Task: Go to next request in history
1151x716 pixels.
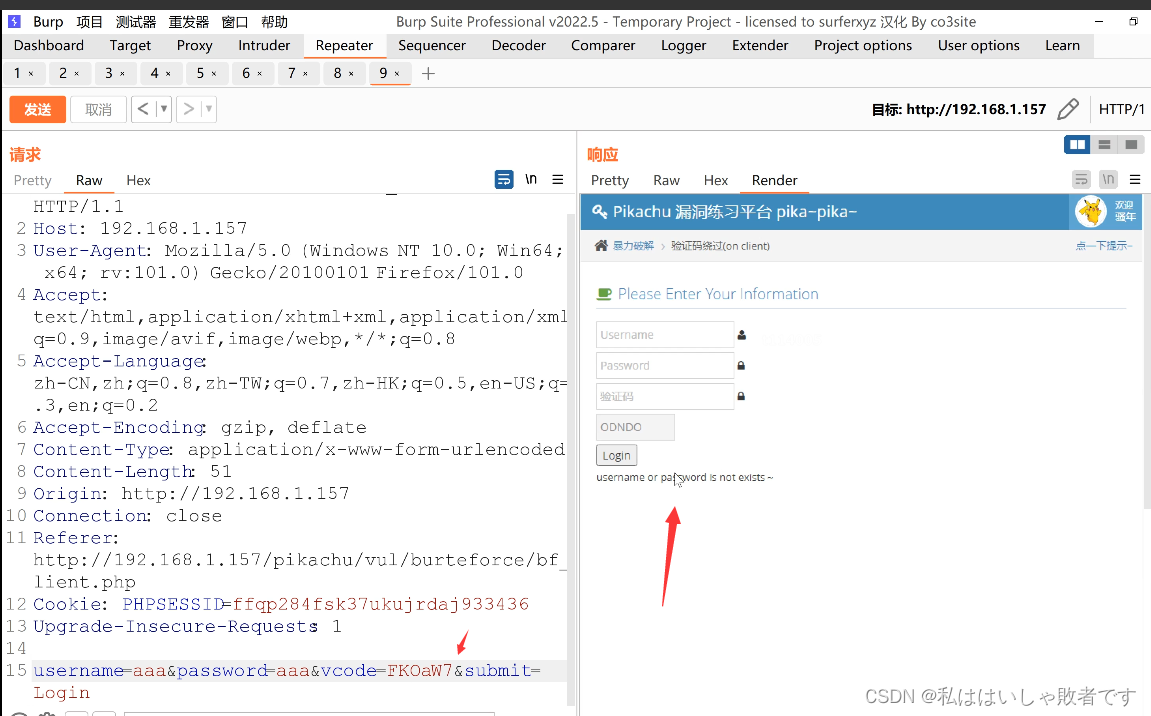Action: click(x=189, y=109)
